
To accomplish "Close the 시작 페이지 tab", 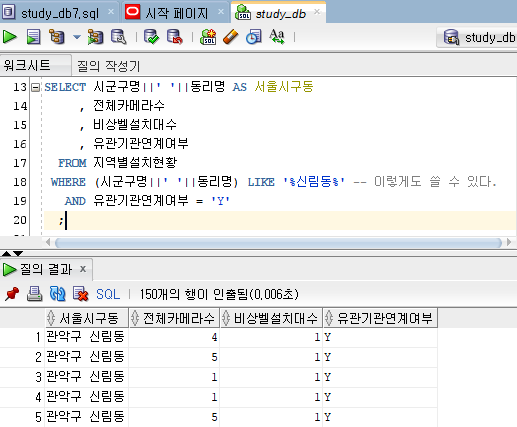I will [221, 12].
